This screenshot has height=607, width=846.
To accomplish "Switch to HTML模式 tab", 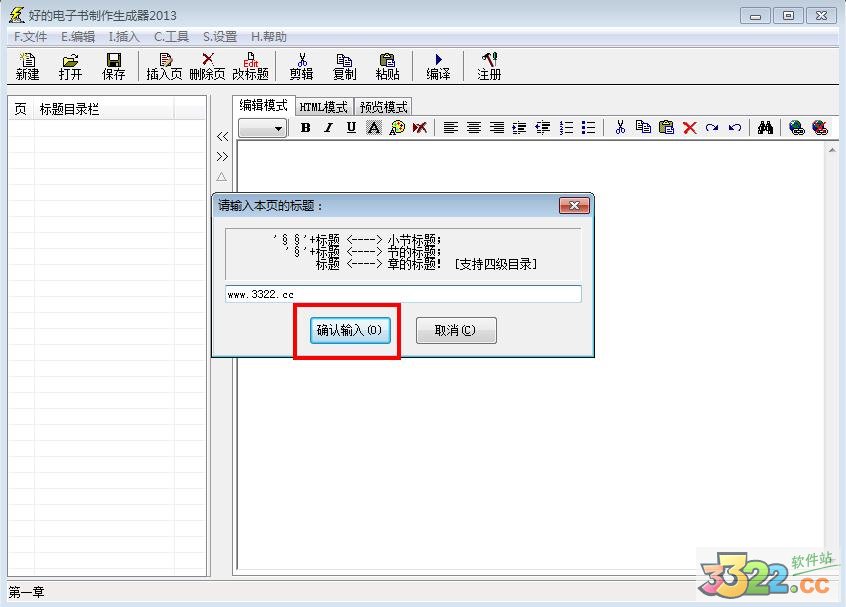I will pyautogui.click(x=323, y=107).
